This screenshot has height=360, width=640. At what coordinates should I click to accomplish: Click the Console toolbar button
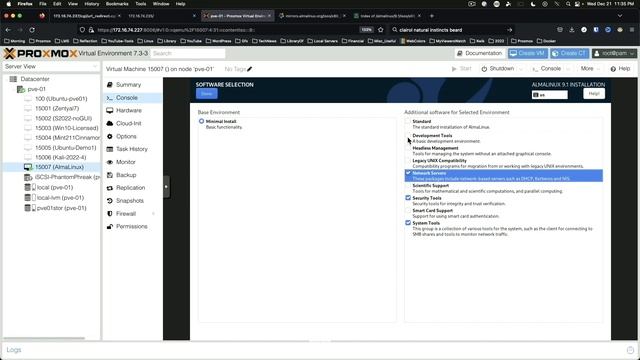547,69
